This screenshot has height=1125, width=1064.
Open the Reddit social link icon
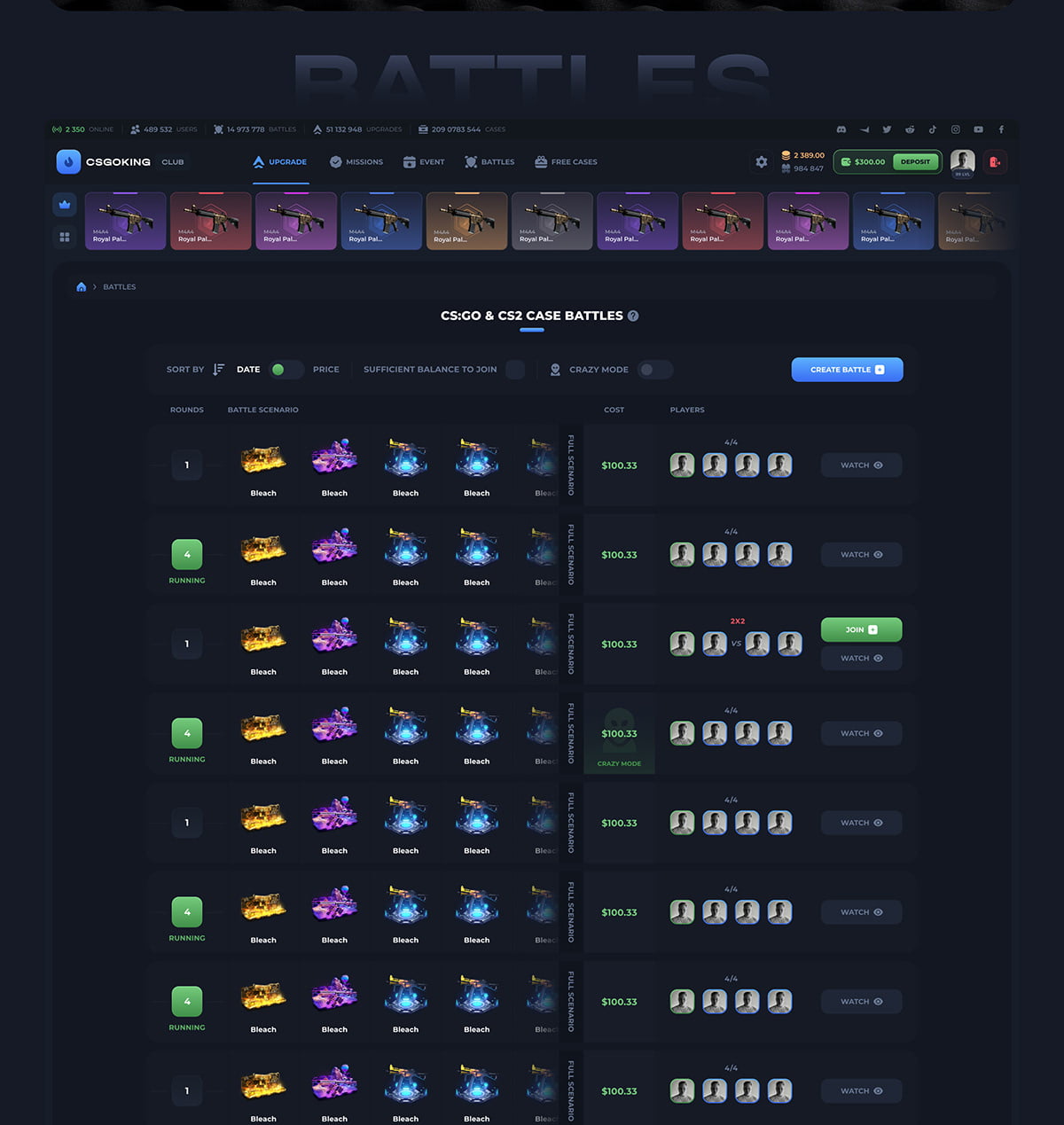pos(909,129)
